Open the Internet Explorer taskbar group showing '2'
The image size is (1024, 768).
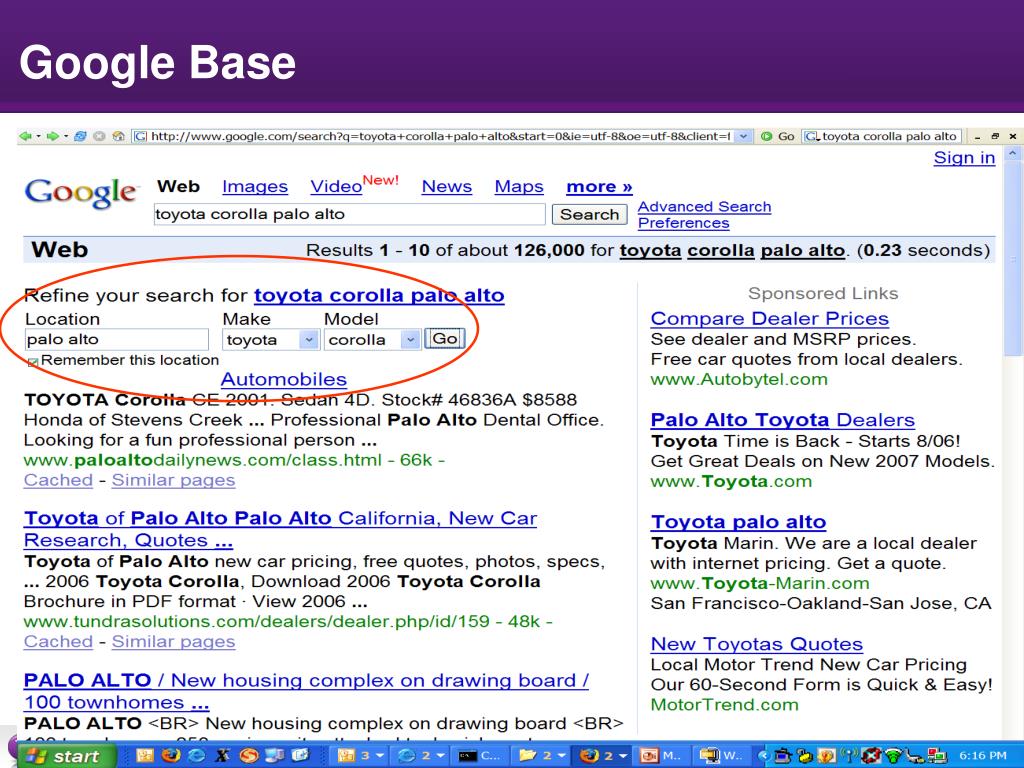(420, 756)
